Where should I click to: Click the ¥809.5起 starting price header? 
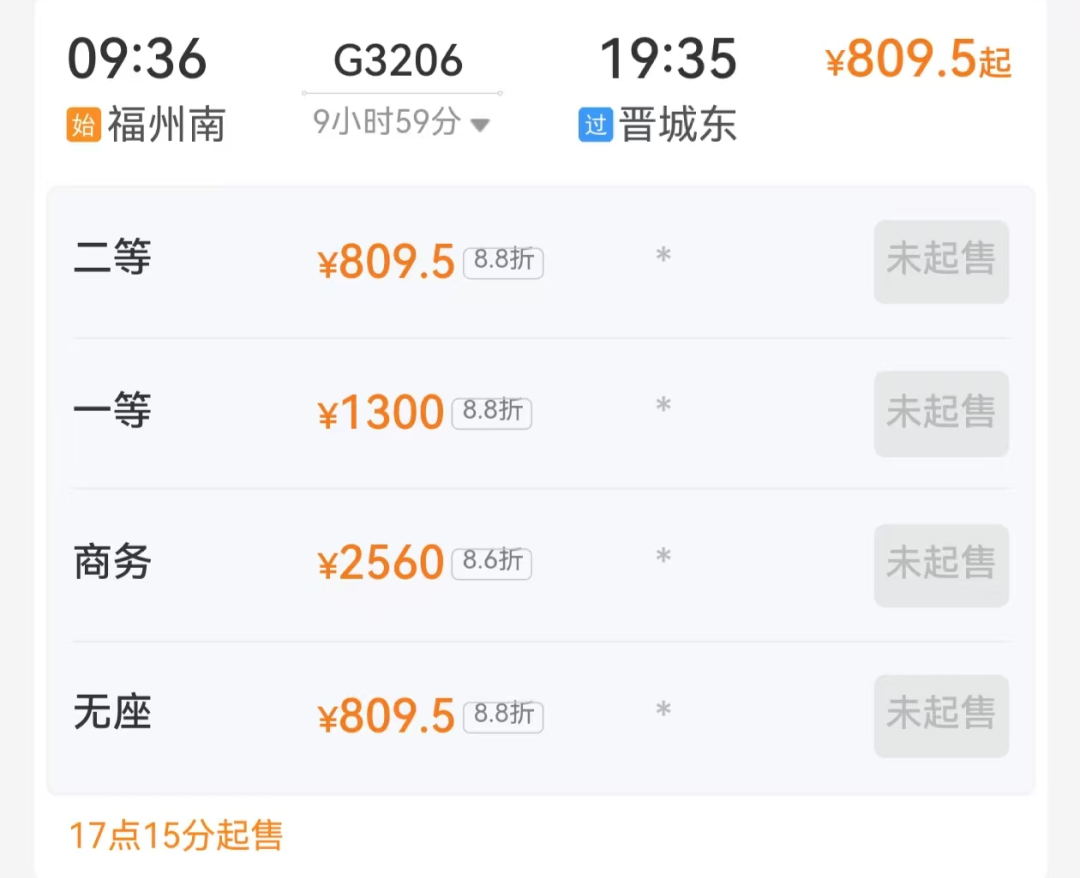918,62
